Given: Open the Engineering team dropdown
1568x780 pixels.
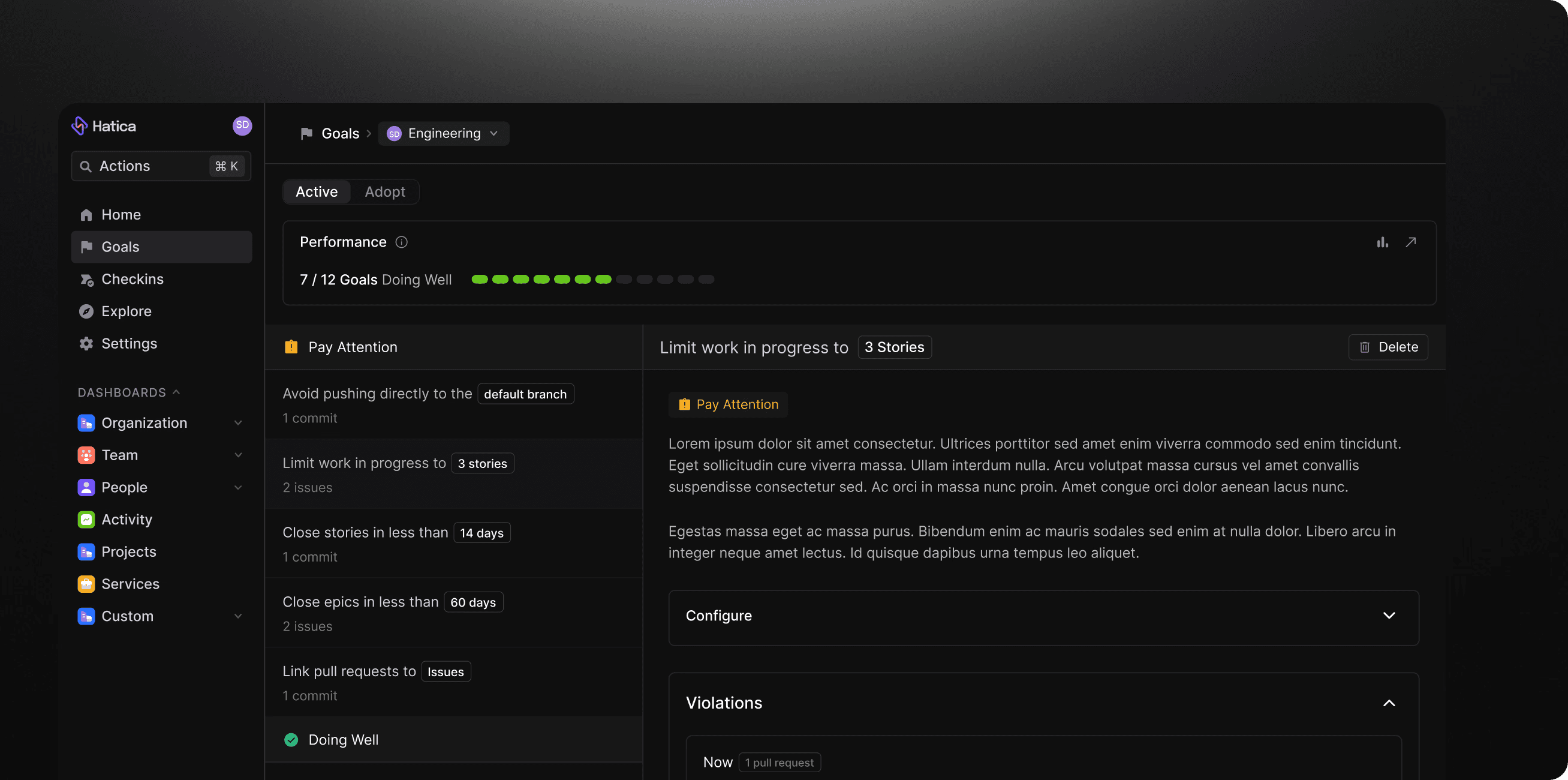Looking at the screenshot, I should (443, 133).
